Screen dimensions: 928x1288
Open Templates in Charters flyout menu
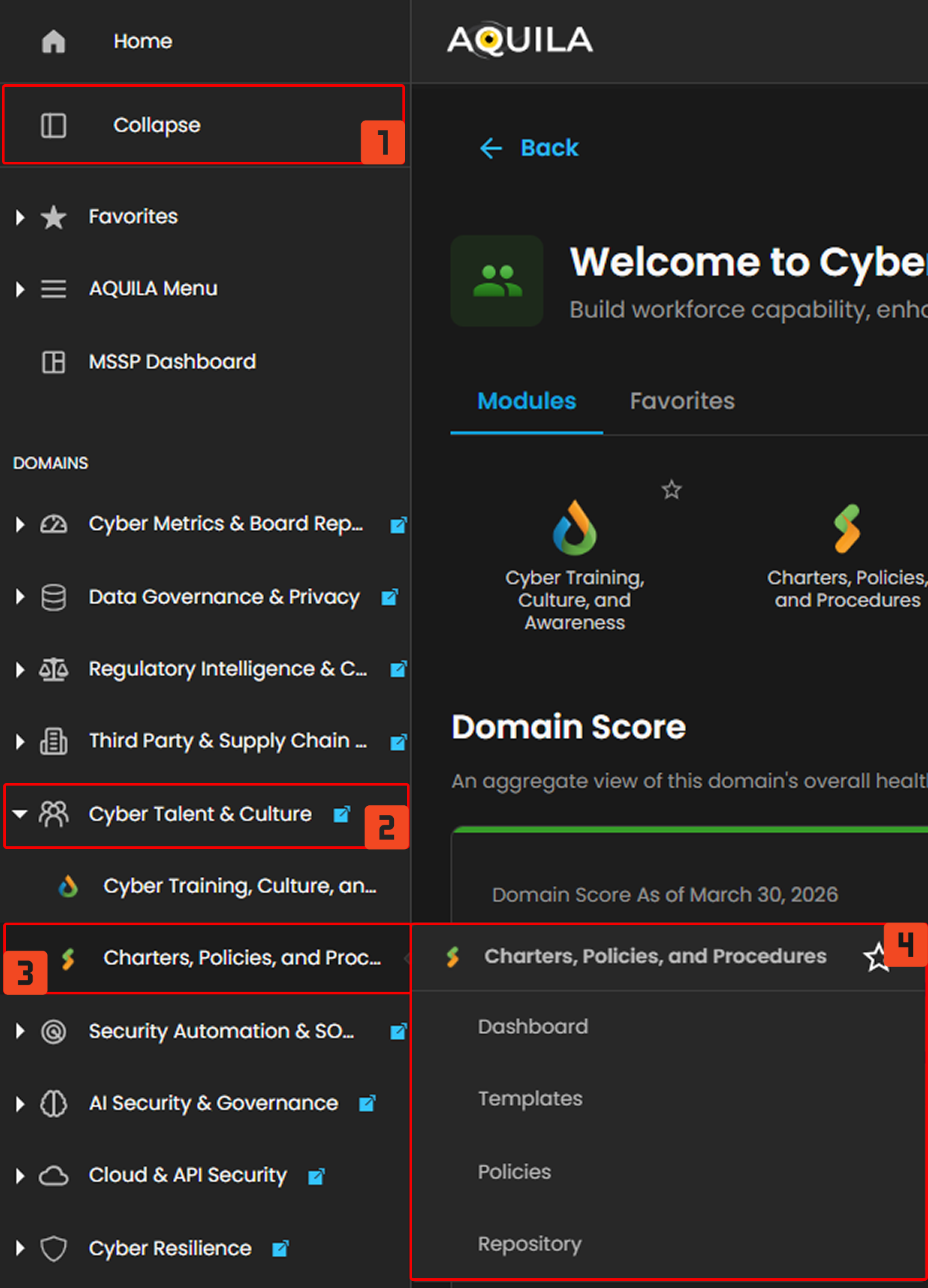(x=530, y=1099)
